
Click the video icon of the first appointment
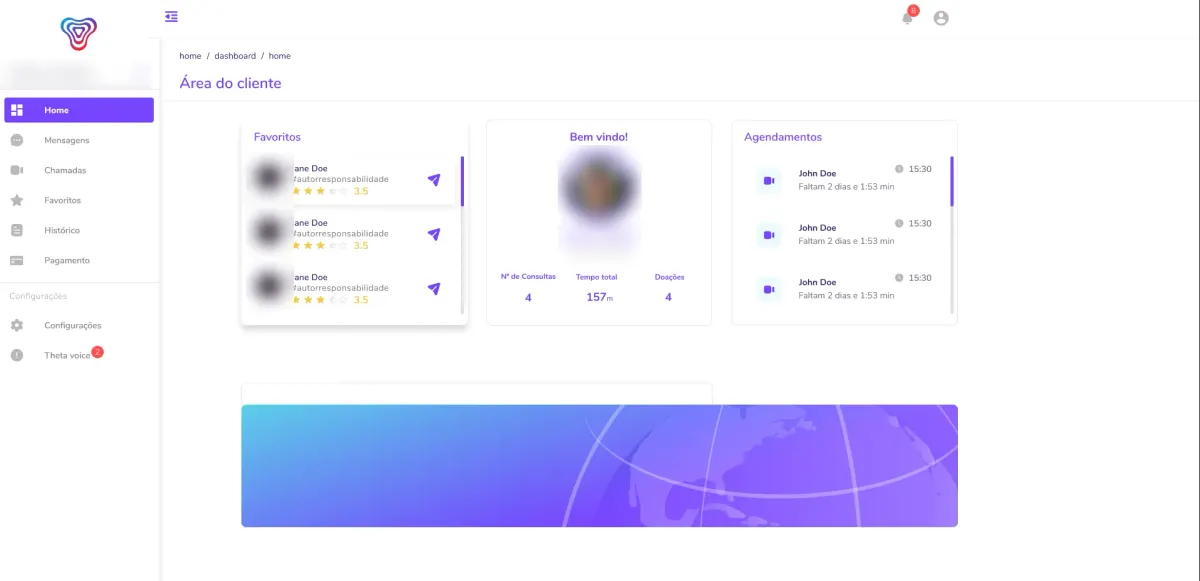[769, 180]
